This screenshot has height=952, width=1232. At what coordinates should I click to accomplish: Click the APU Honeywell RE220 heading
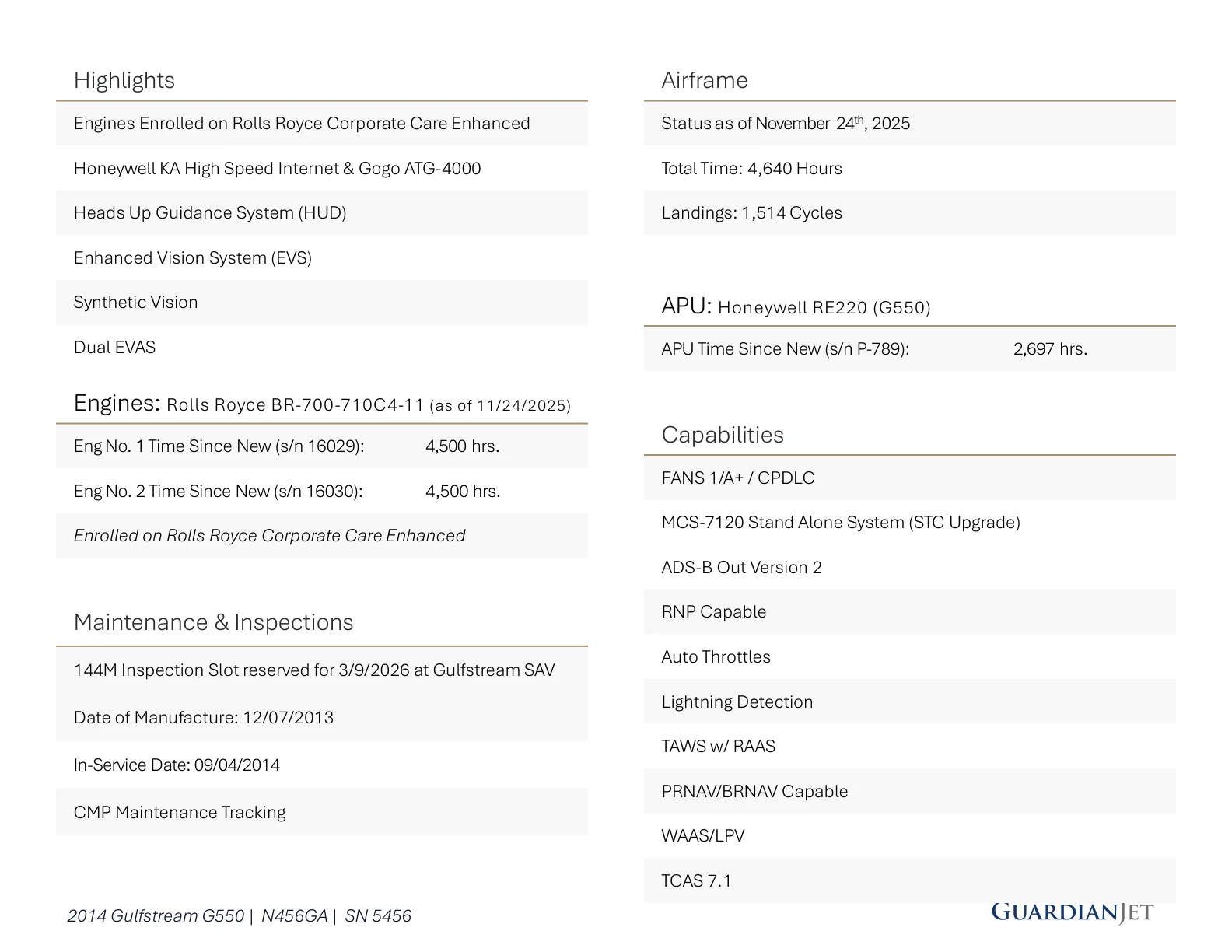click(x=795, y=306)
